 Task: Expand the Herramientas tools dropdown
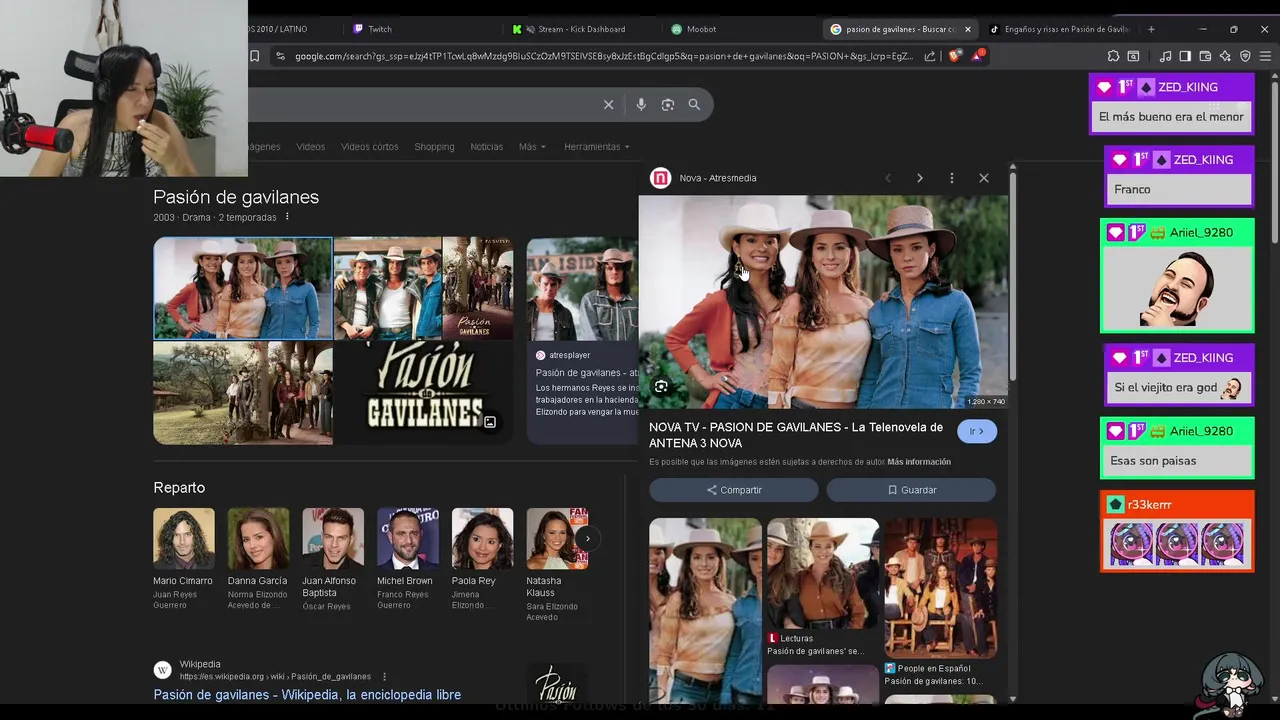coord(596,147)
